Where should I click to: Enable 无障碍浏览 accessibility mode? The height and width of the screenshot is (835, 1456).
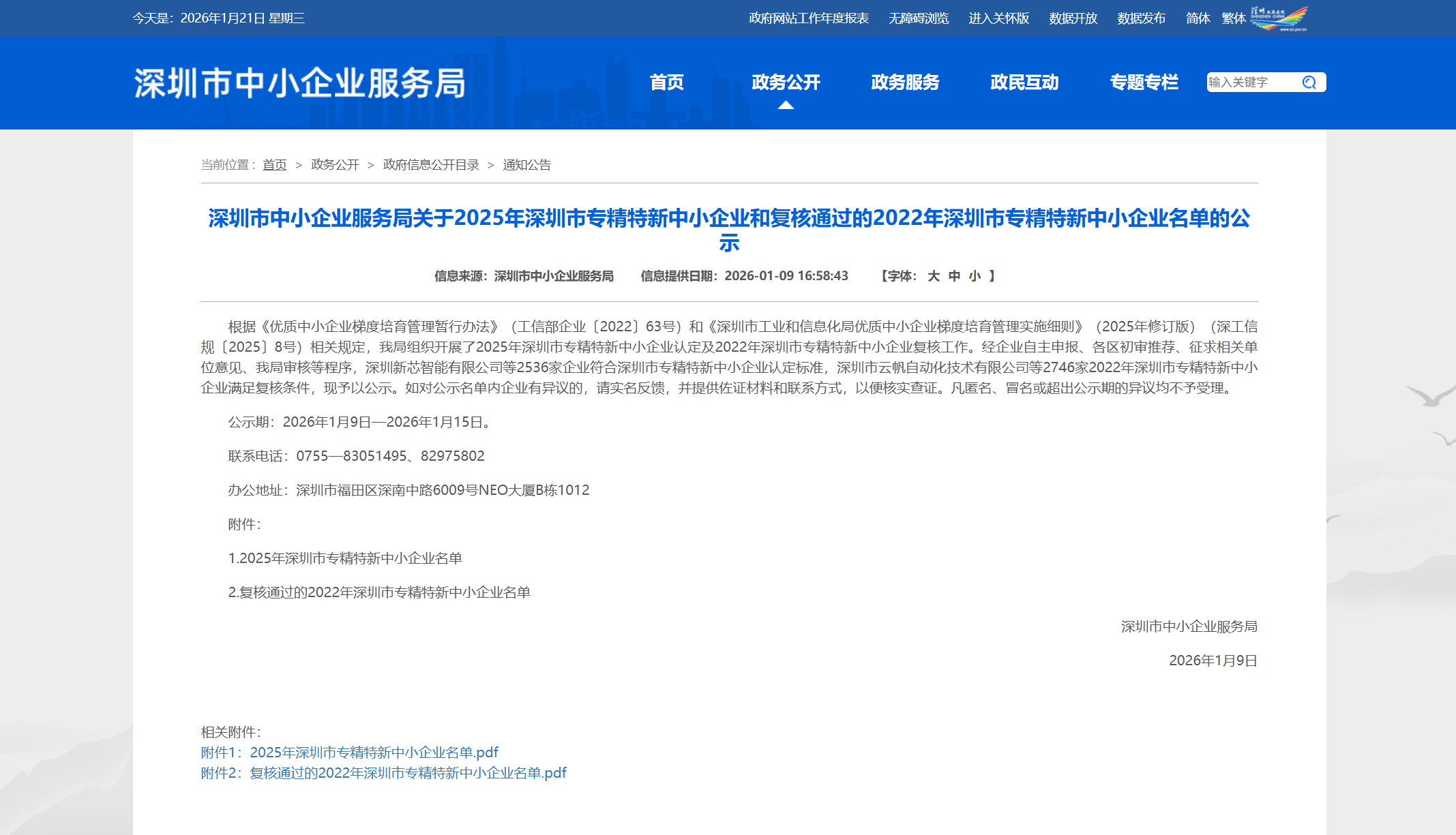[918, 18]
